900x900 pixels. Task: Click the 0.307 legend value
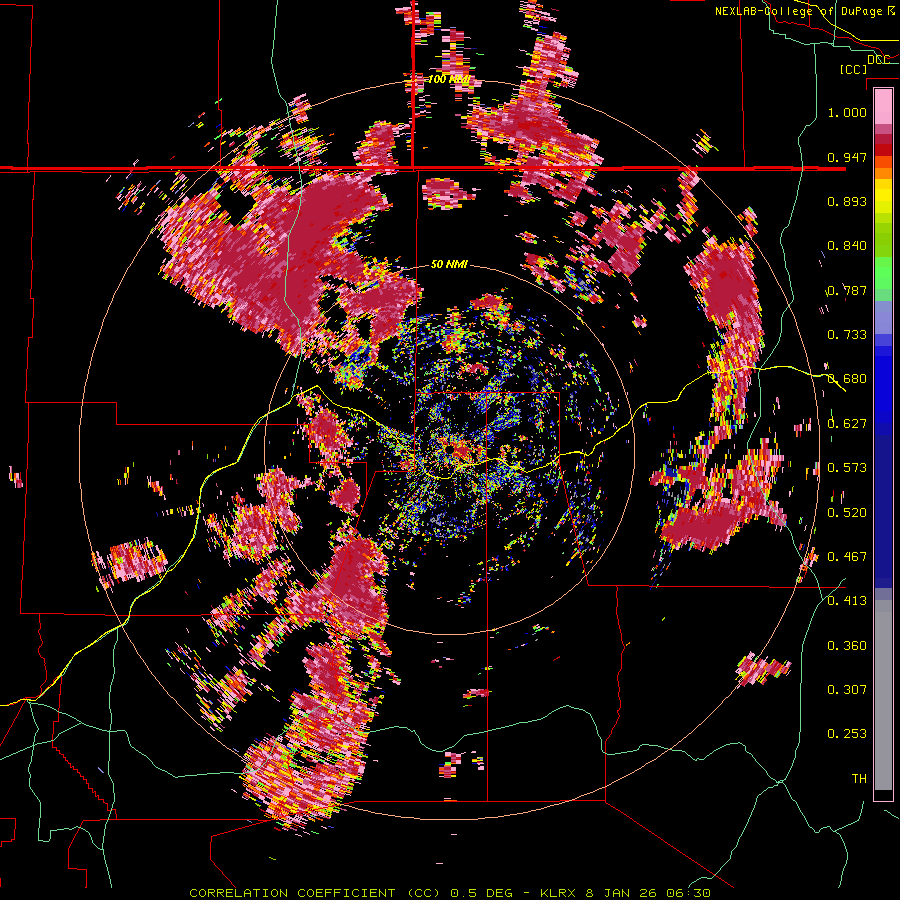click(847, 690)
